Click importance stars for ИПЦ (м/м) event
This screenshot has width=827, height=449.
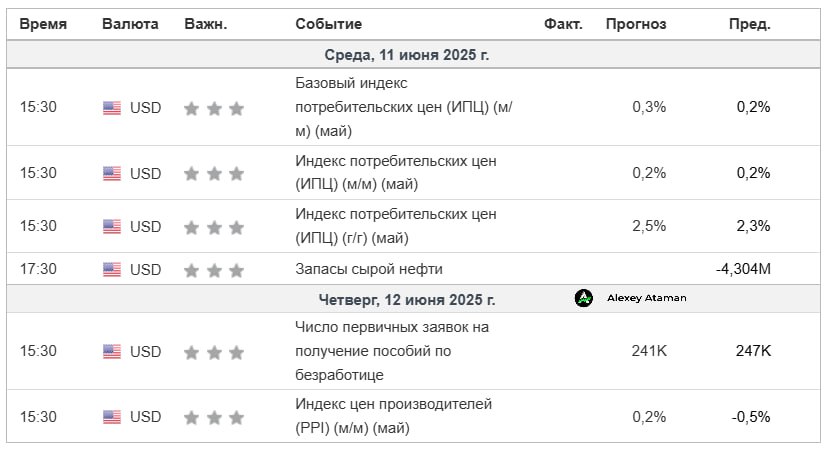coord(214,174)
